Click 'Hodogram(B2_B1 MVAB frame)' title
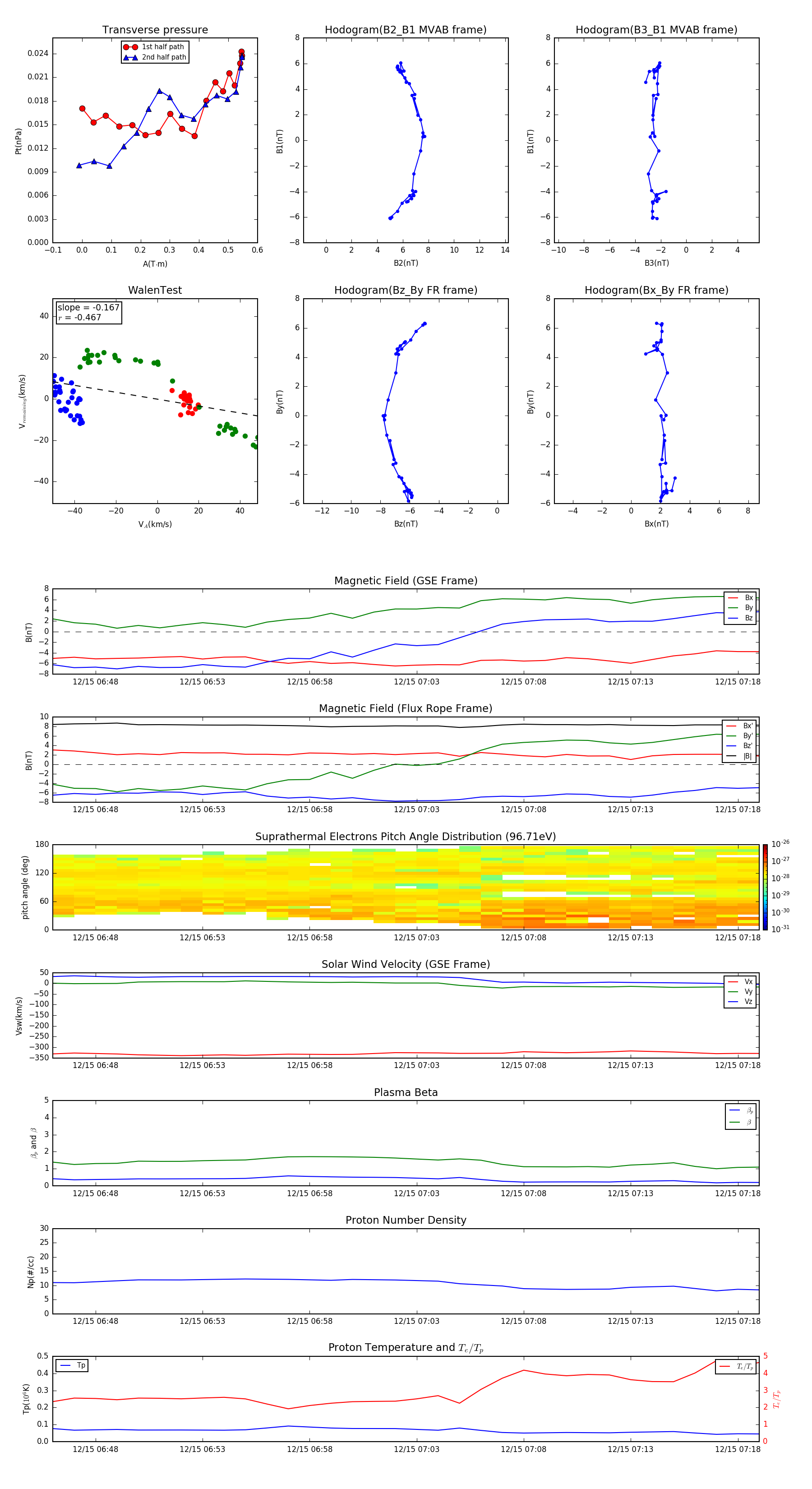The image size is (812, 1489). (x=406, y=29)
